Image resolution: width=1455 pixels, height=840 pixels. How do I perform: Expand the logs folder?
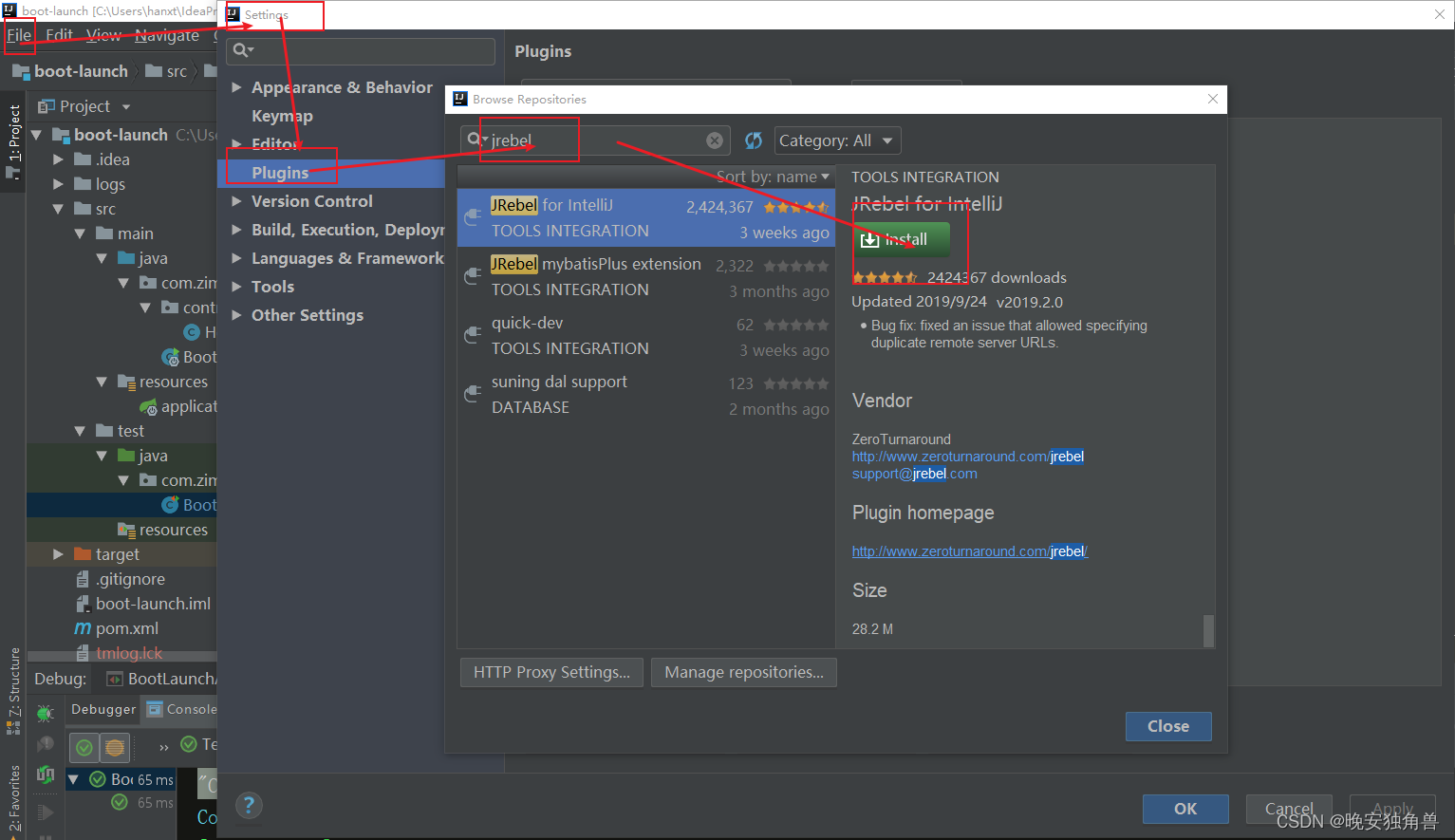coord(58,184)
